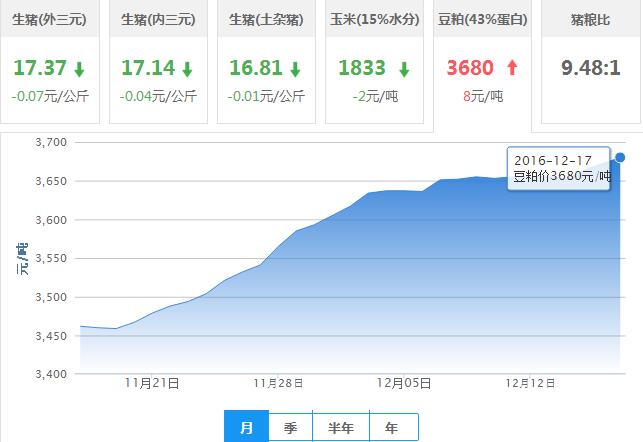Image resolution: width=643 pixels, height=442 pixels.
Task: Click the green down arrow beside 17.14
Action: click(x=187, y=69)
